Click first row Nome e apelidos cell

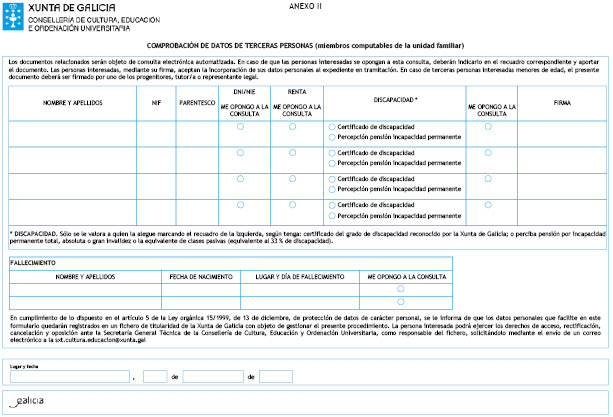click(72, 132)
